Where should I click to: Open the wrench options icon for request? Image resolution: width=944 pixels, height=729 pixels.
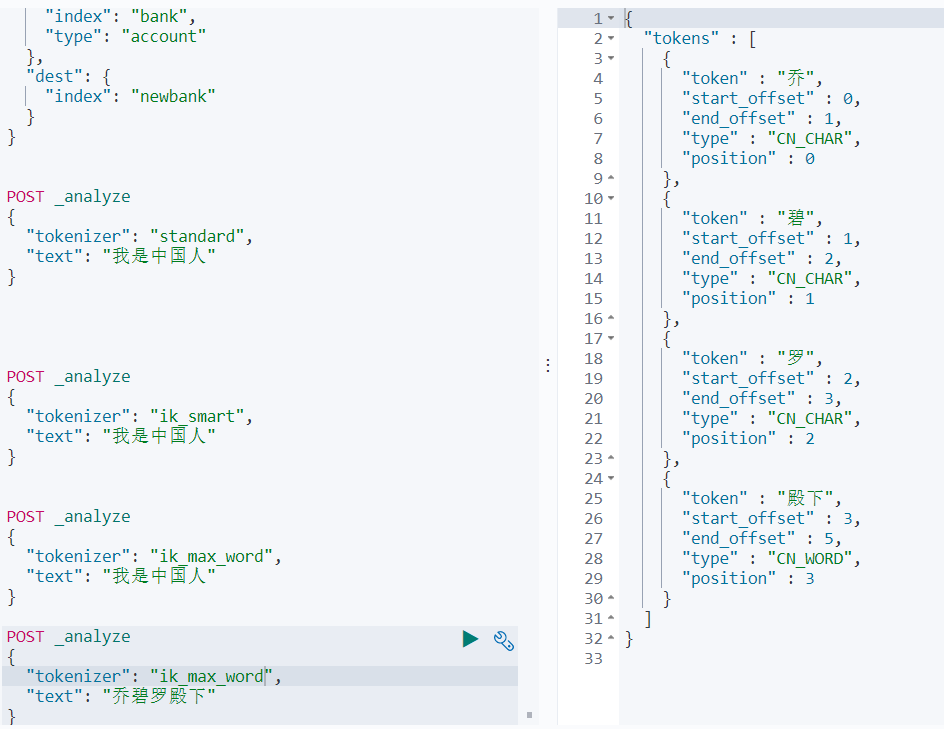coord(503,641)
